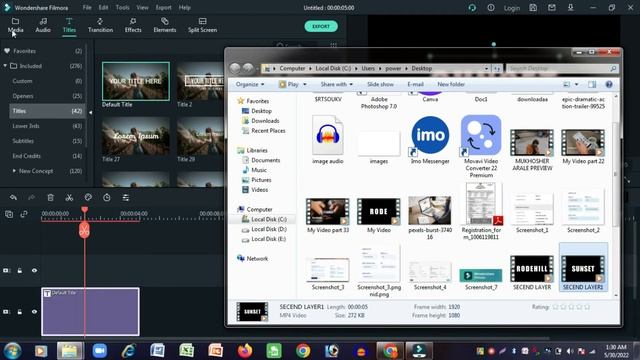Open the Transition tab
The height and width of the screenshot is (360, 640).
click(100, 25)
